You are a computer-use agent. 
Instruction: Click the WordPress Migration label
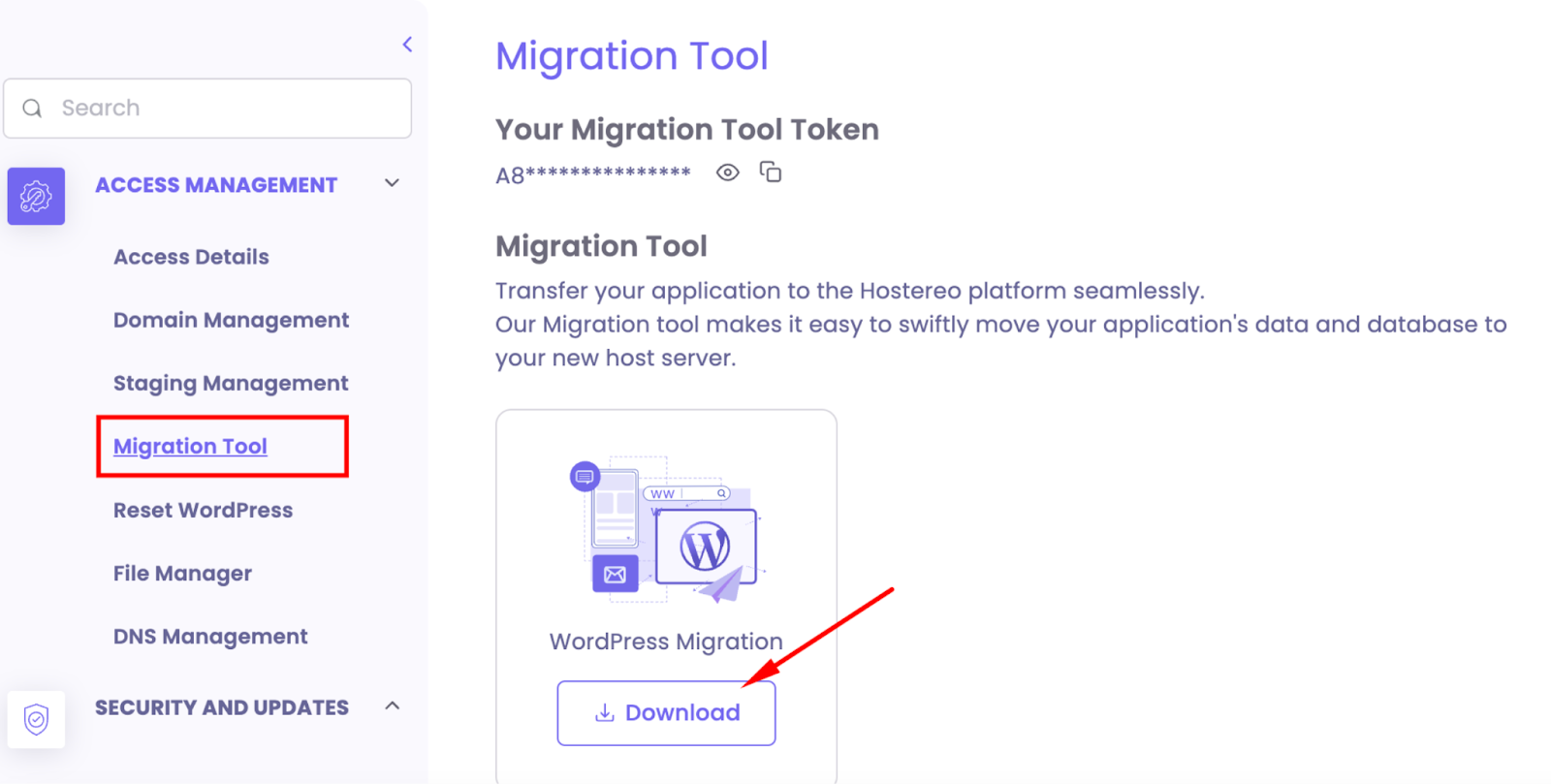click(666, 642)
